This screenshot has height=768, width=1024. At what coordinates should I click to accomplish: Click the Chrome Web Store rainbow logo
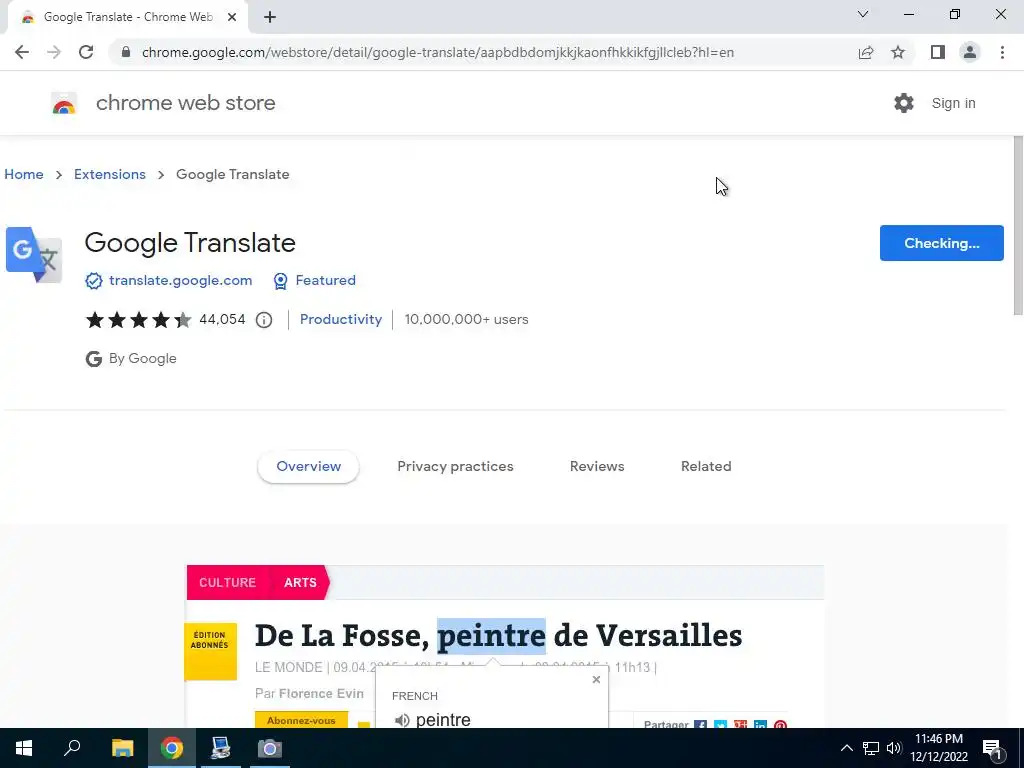point(64,103)
